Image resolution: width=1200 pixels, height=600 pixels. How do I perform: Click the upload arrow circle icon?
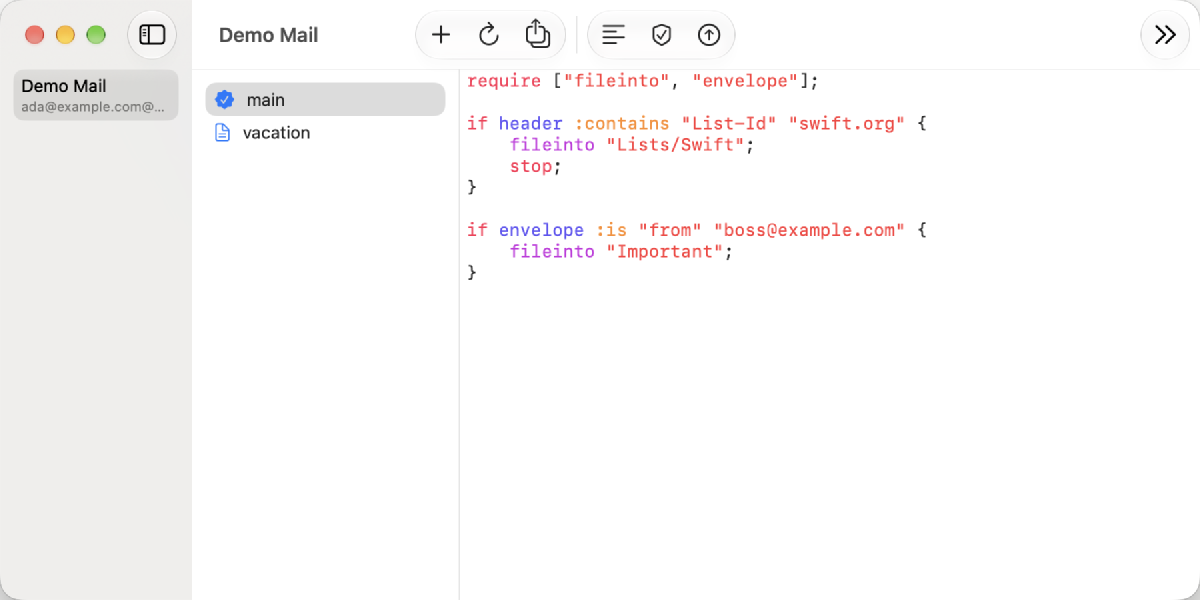click(x=709, y=35)
